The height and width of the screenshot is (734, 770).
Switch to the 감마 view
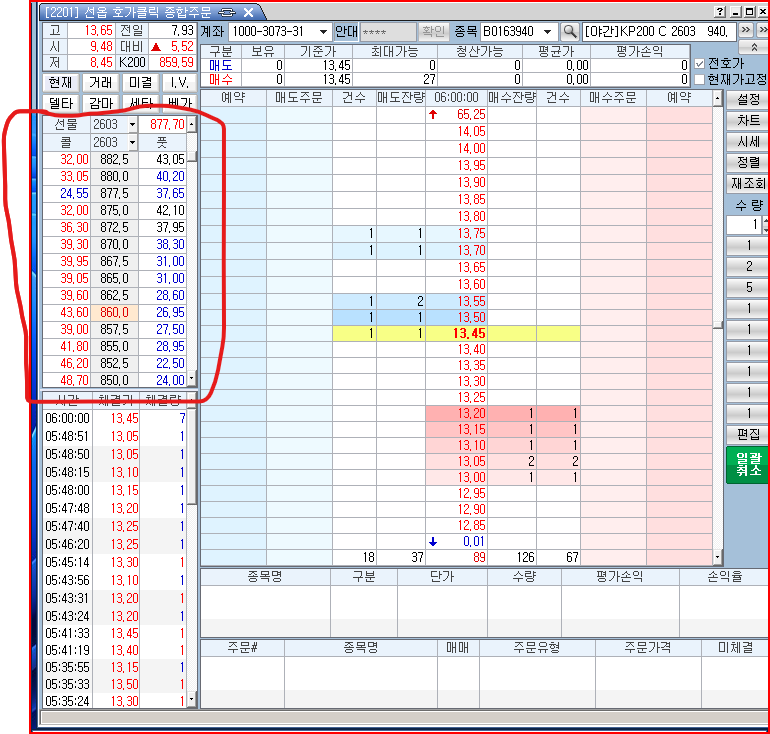99,103
